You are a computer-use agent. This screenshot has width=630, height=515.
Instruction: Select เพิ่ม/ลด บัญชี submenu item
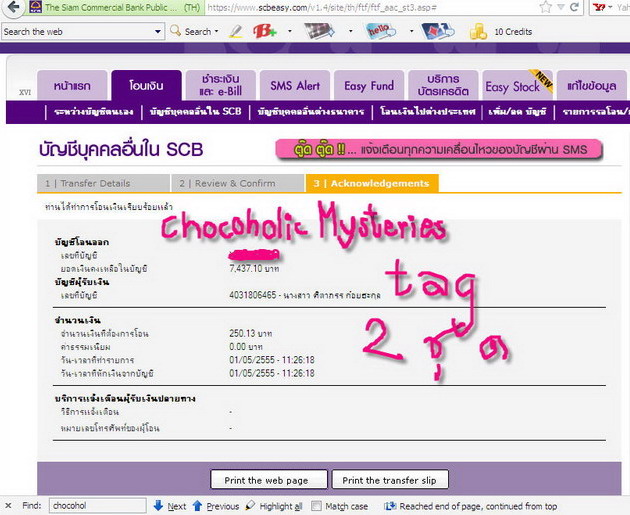coord(518,112)
